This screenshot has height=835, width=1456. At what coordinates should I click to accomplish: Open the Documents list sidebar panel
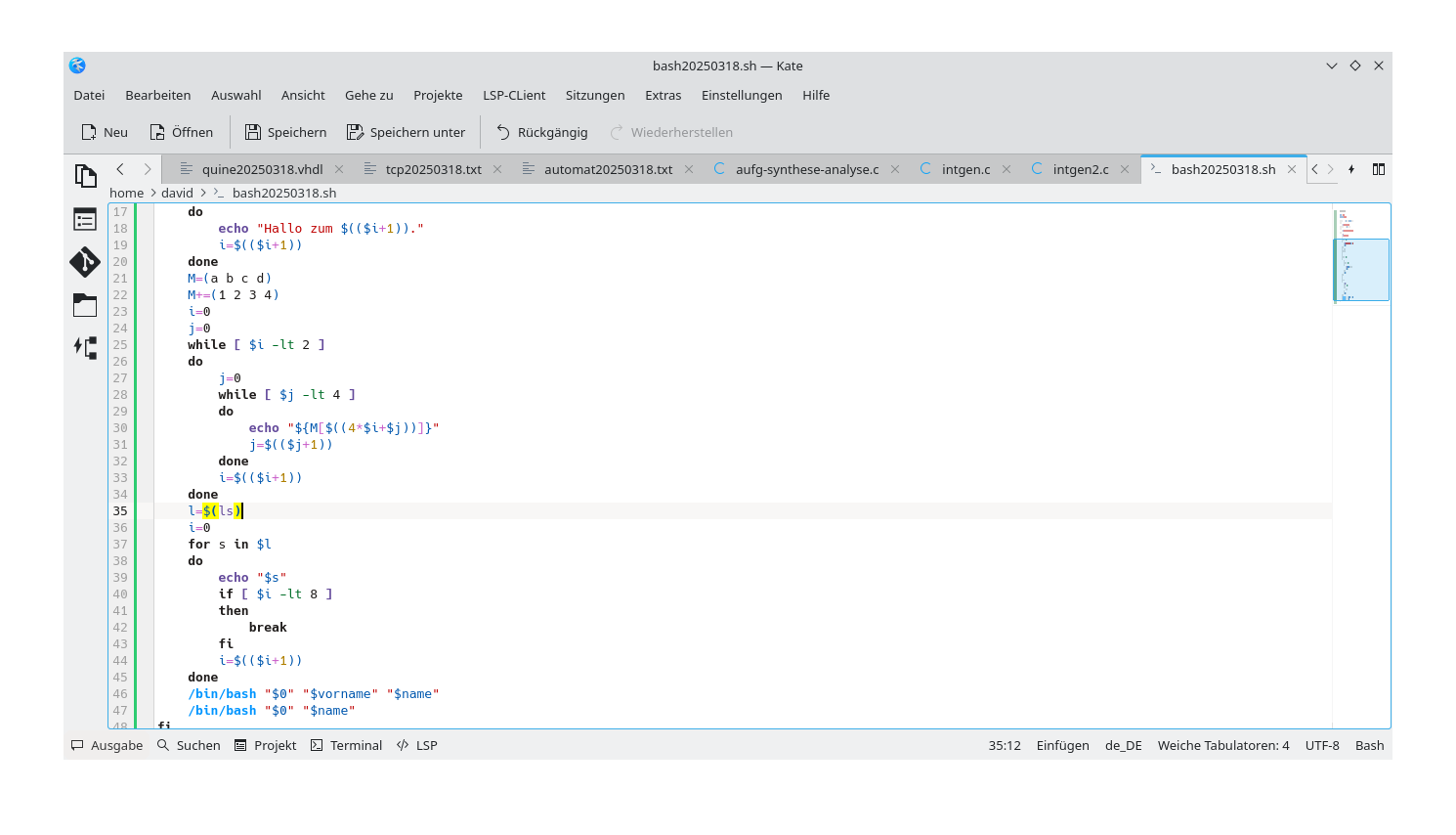(x=86, y=174)
